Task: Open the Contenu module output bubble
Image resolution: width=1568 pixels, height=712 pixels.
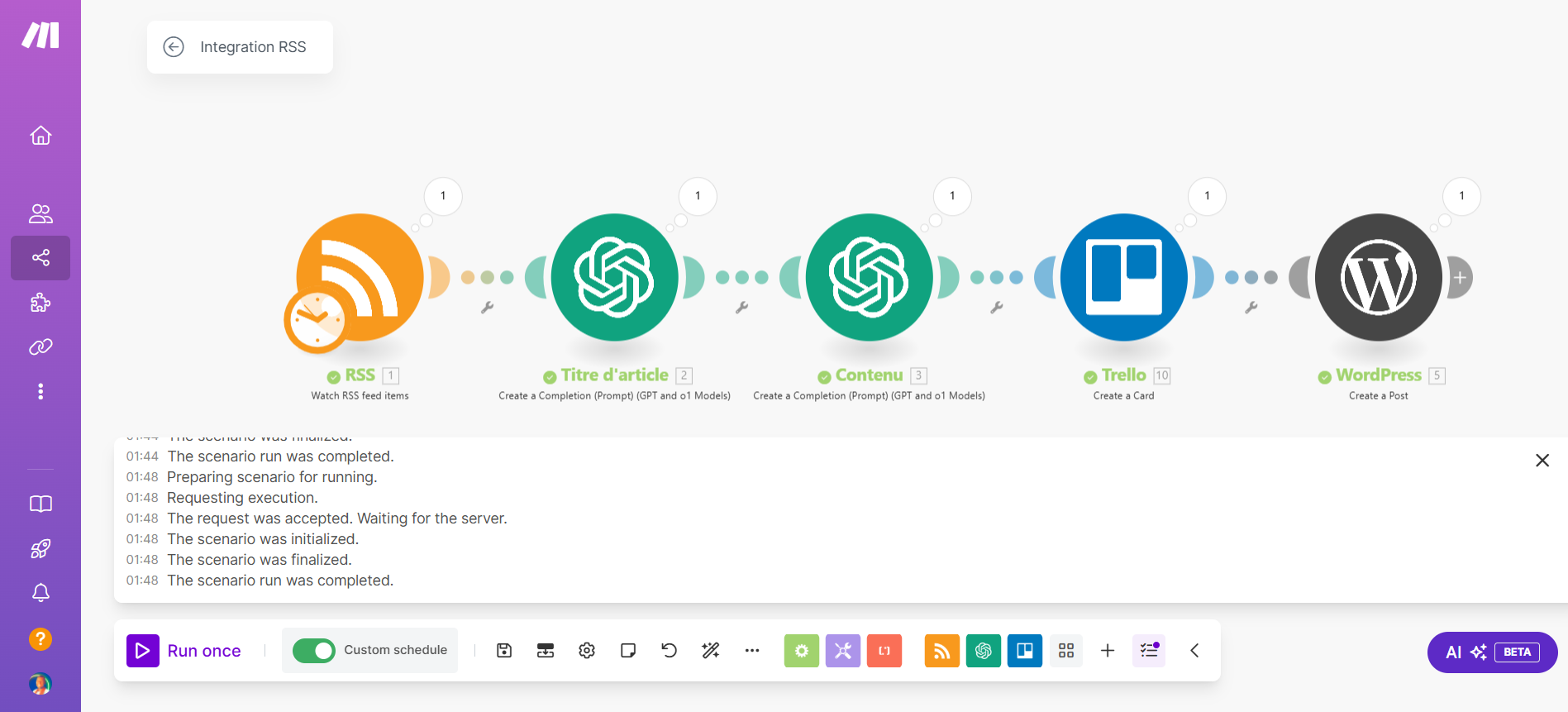Action: [x=952, y=196]
